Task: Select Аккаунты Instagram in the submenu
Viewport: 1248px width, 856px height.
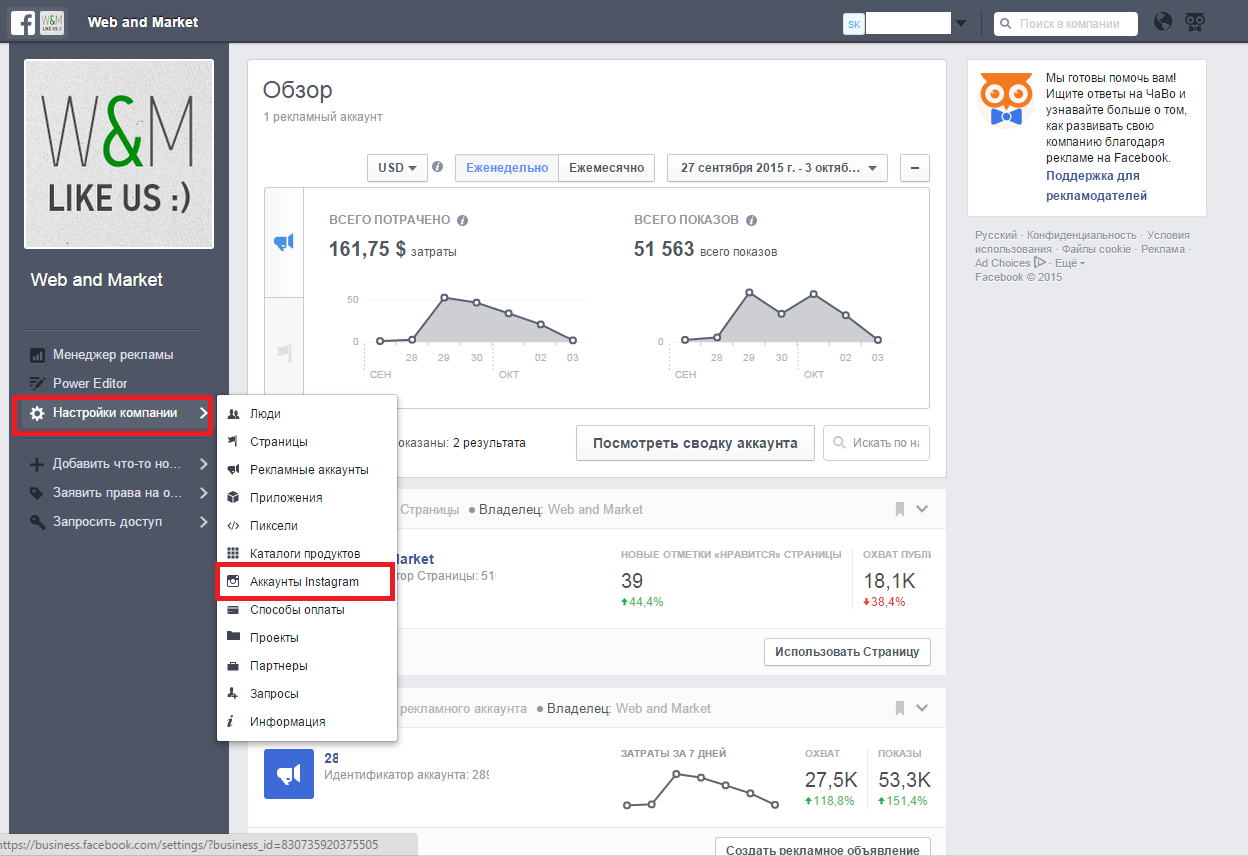Action: 307,581
